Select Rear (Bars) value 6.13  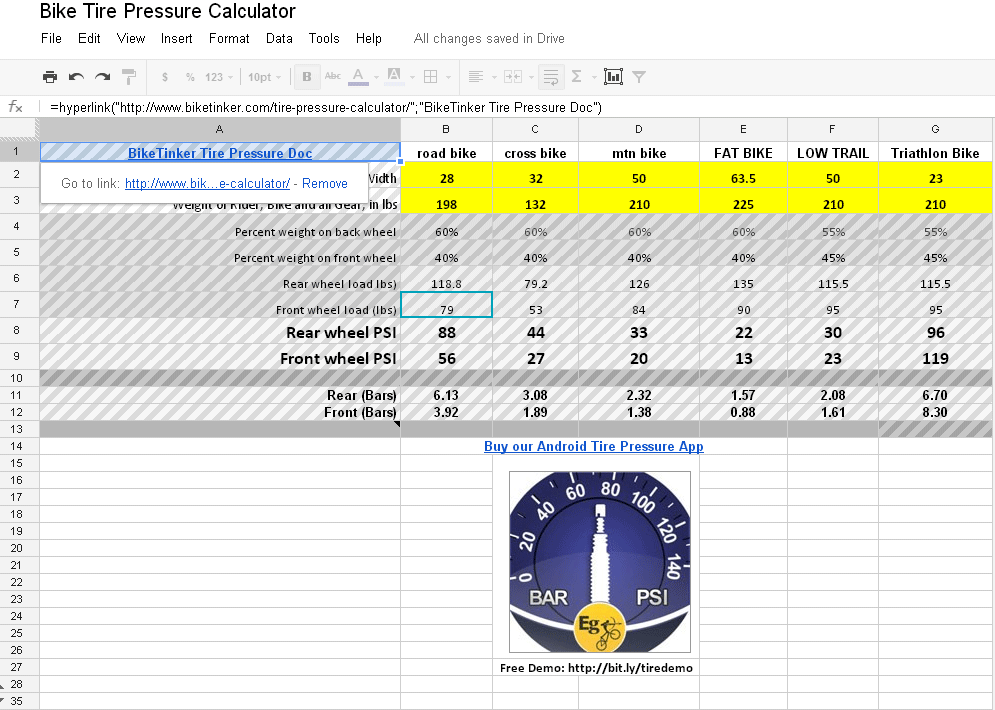[447, 395]
